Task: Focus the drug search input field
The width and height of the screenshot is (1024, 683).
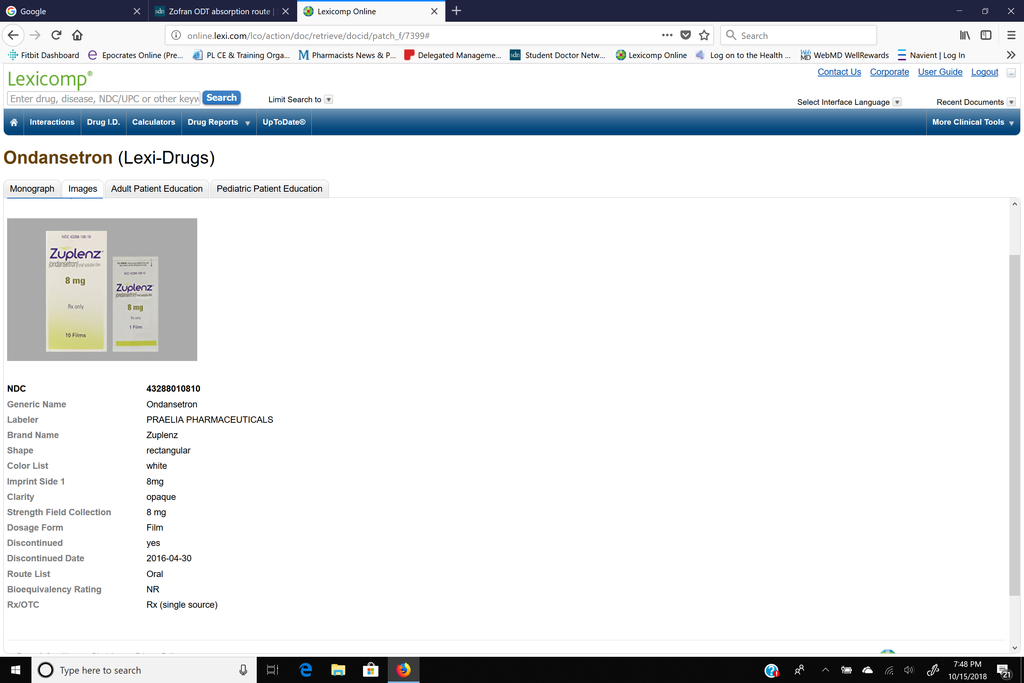Action: pyautogui.click(x=103, y=99)
